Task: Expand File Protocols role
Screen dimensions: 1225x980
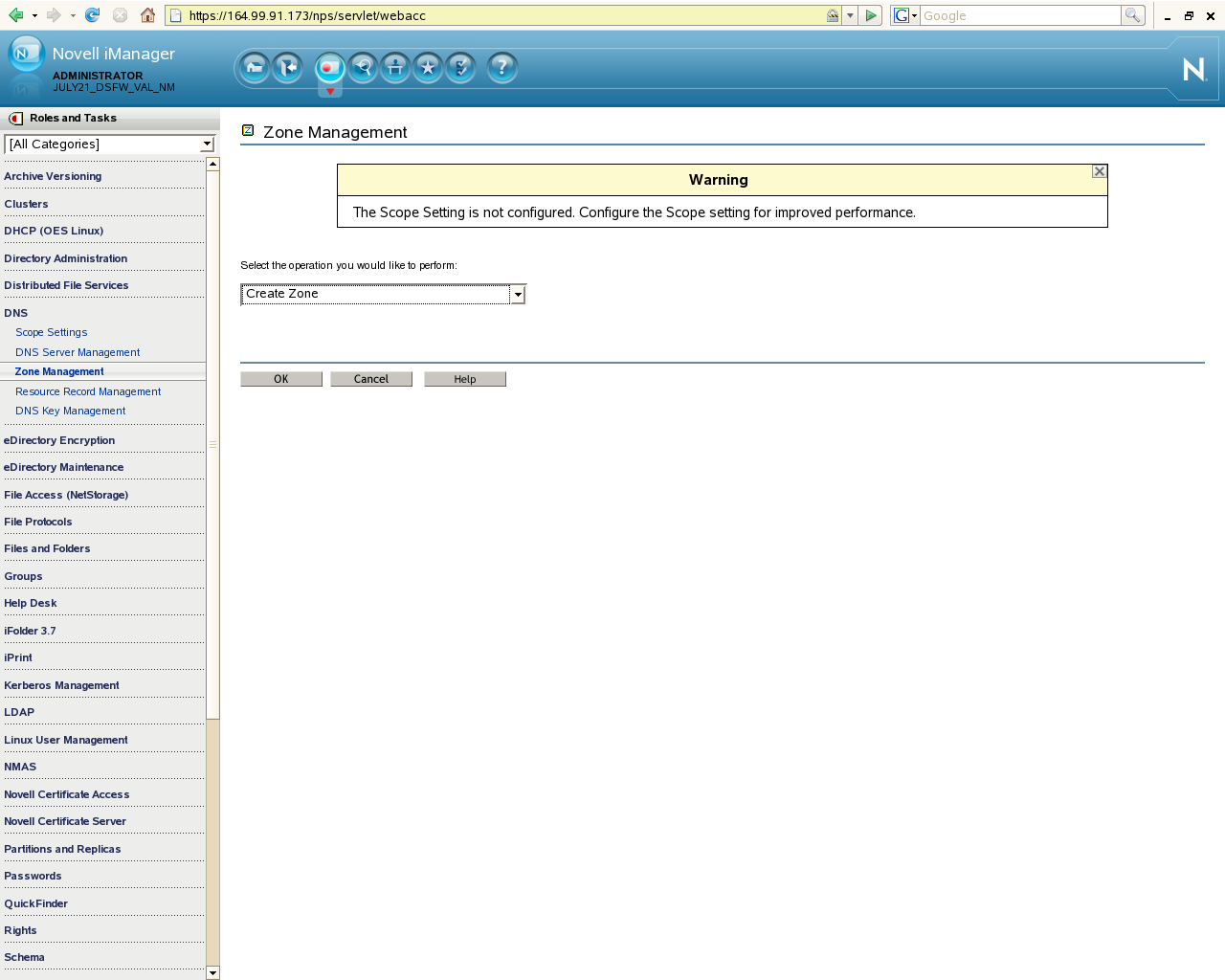Action: tap(38, 522)
